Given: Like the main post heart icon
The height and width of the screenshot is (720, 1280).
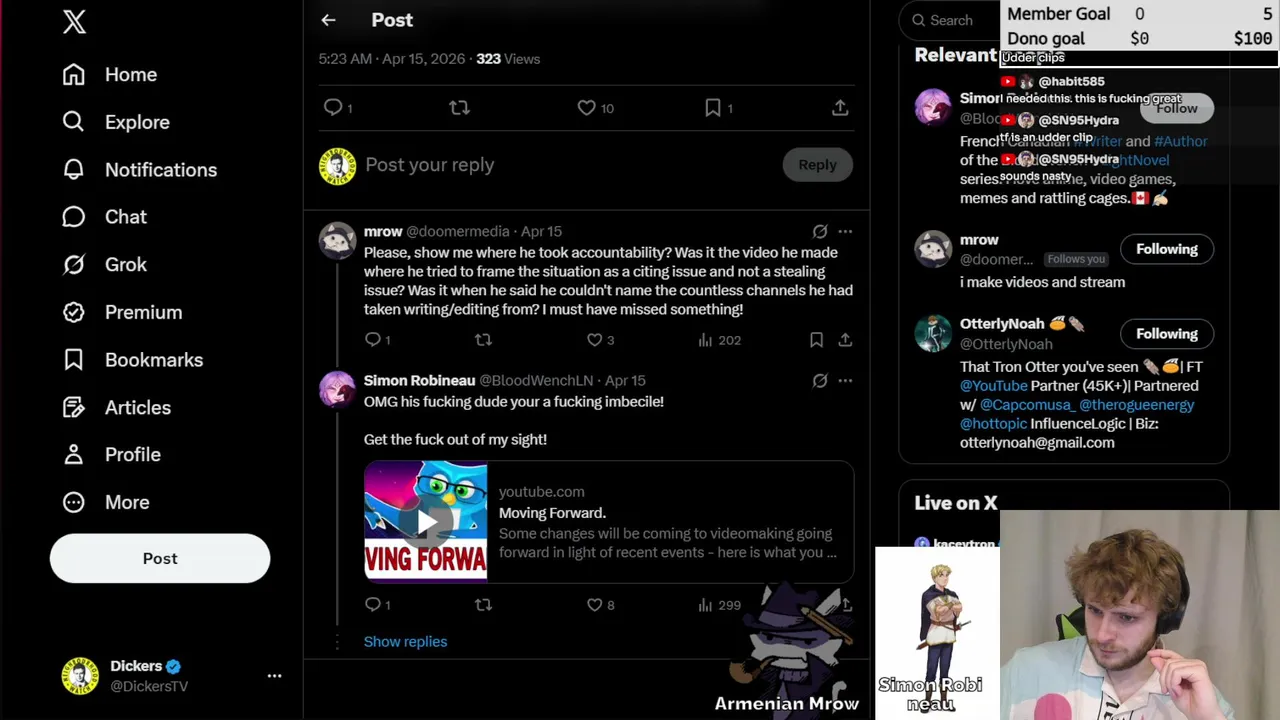Looking at the screenshot, I should pos(586,108).
